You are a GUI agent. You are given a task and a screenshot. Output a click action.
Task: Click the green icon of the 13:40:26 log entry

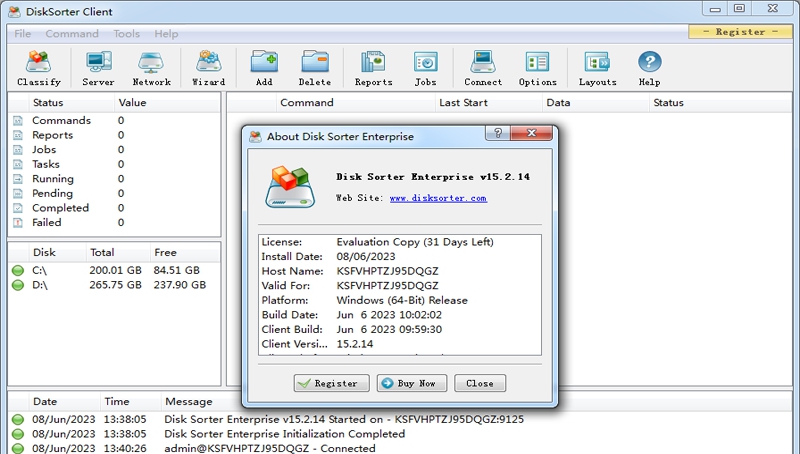(18, 448)
